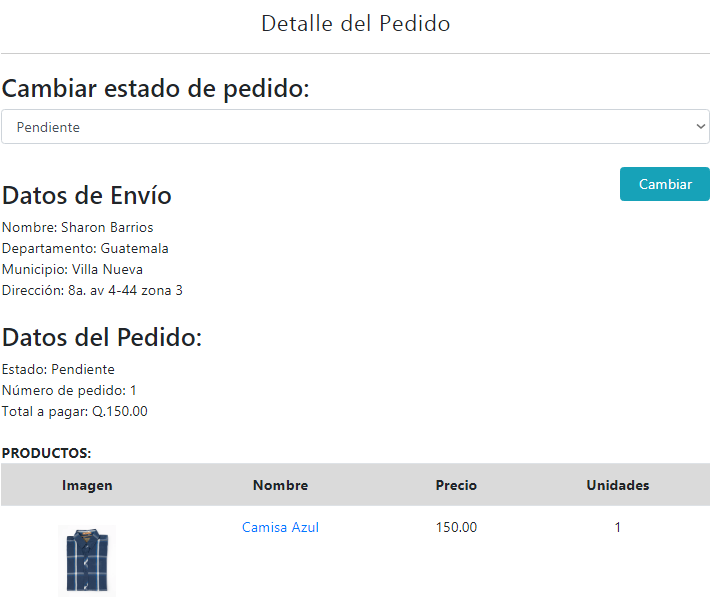Click the Dirección address line
Screen dimensions: 724x605
click(92, 290)
